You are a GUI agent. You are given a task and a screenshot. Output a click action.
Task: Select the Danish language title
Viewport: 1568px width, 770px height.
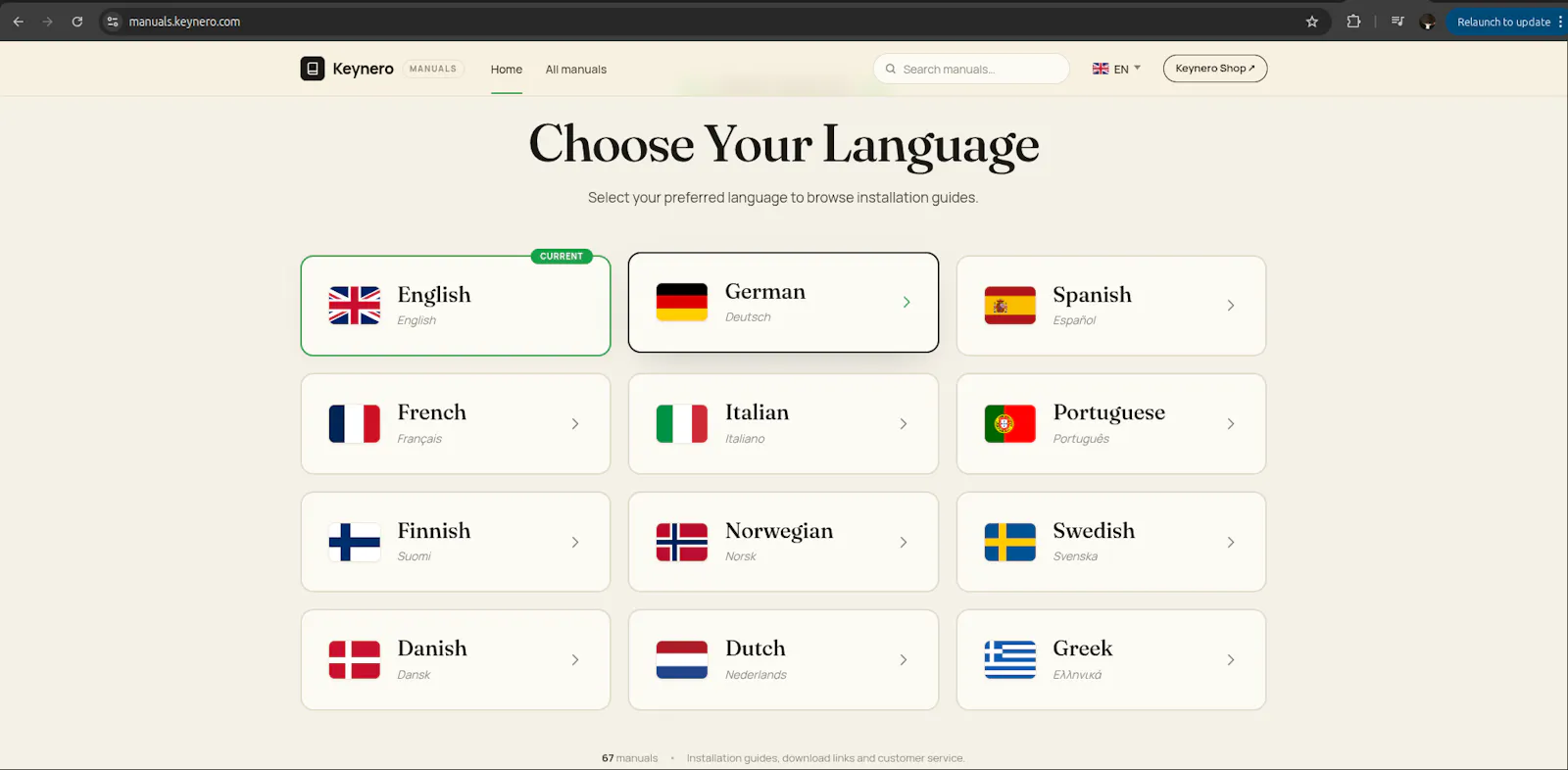pyautogui.click(x=432, y=649)
